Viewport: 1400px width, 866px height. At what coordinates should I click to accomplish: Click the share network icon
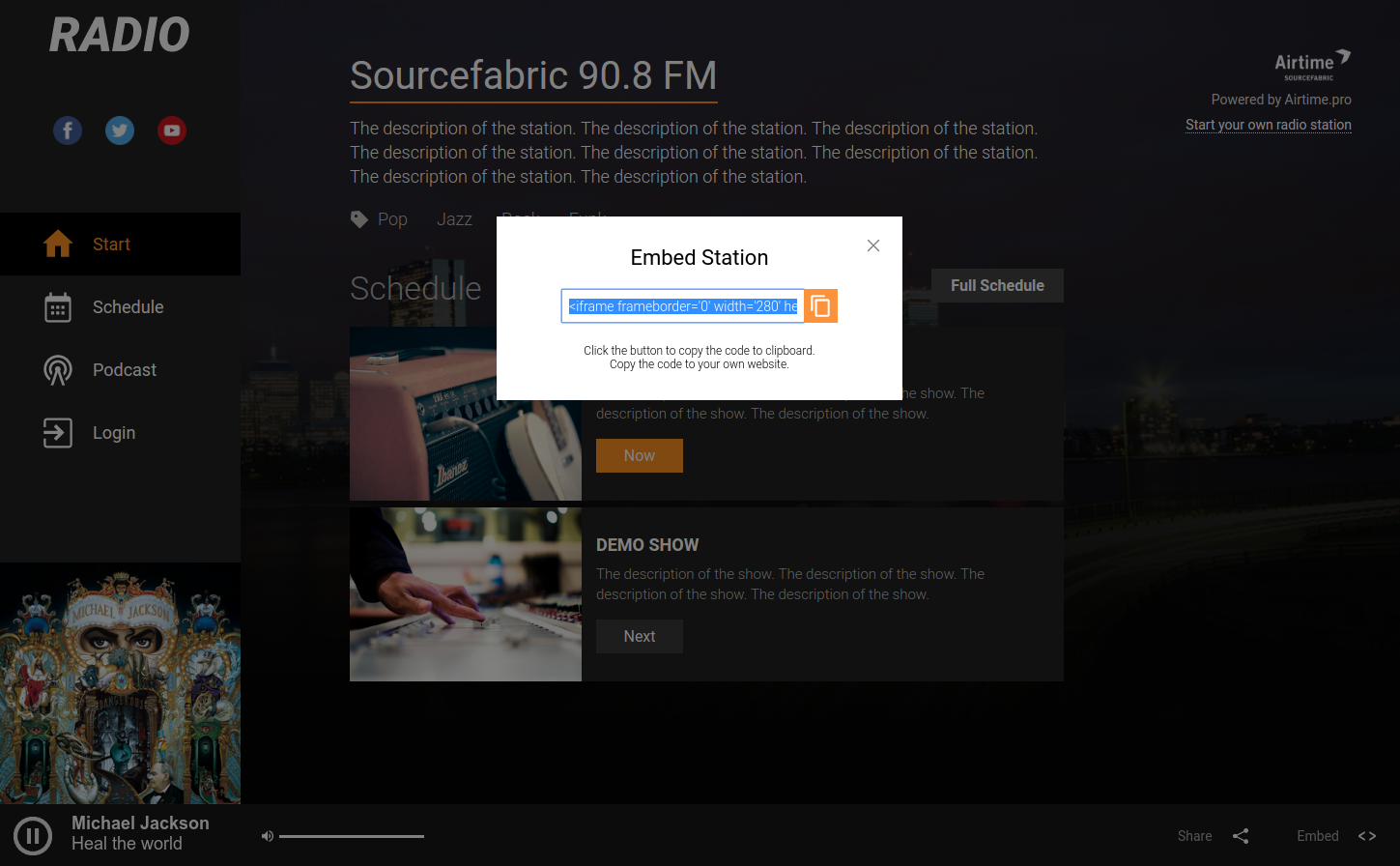1241,836
